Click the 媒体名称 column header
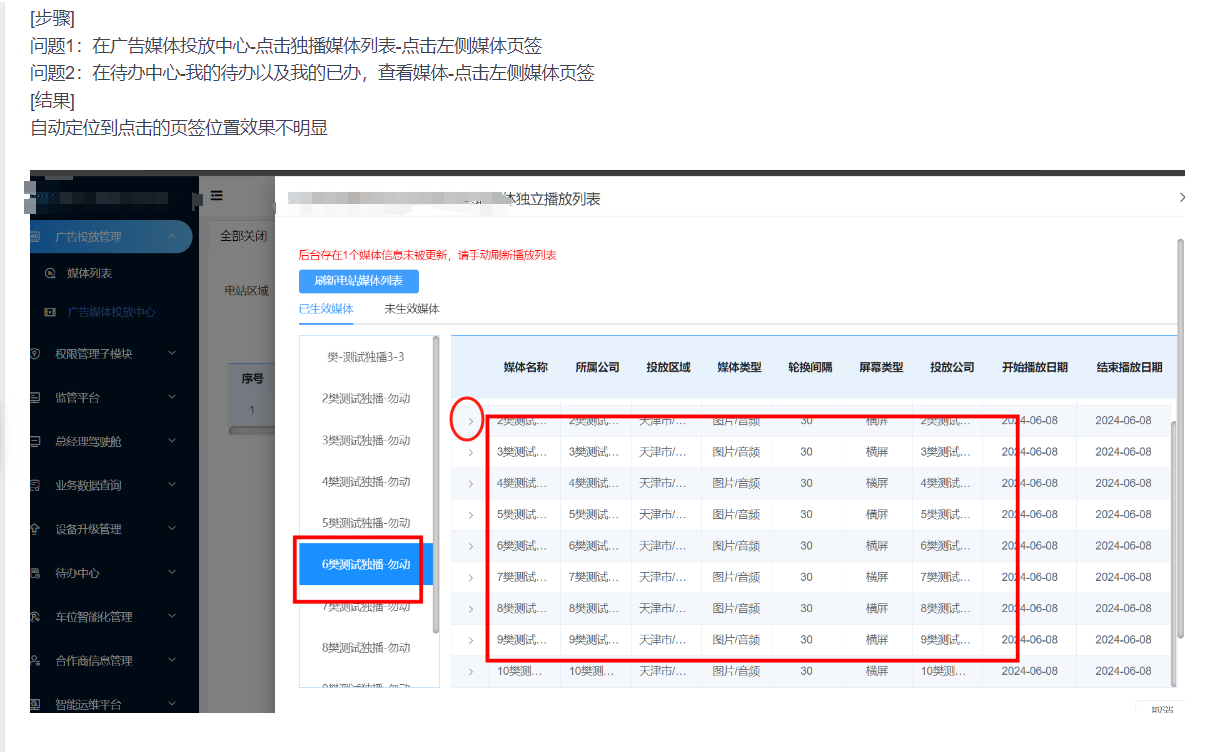The height and width of the screenshot is (752, 1208). click(525, 367)
